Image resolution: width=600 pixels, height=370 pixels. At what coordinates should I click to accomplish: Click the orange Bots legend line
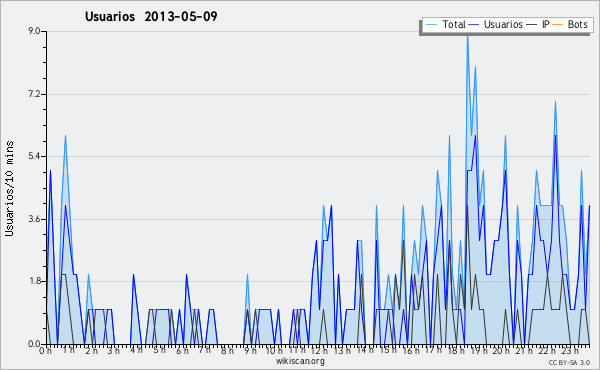[x=558, y=25]
